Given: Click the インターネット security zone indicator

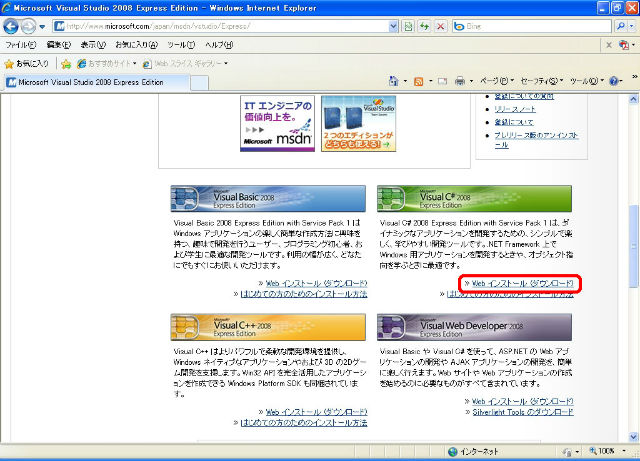Looking at the screenshot, I should point(473,452).
